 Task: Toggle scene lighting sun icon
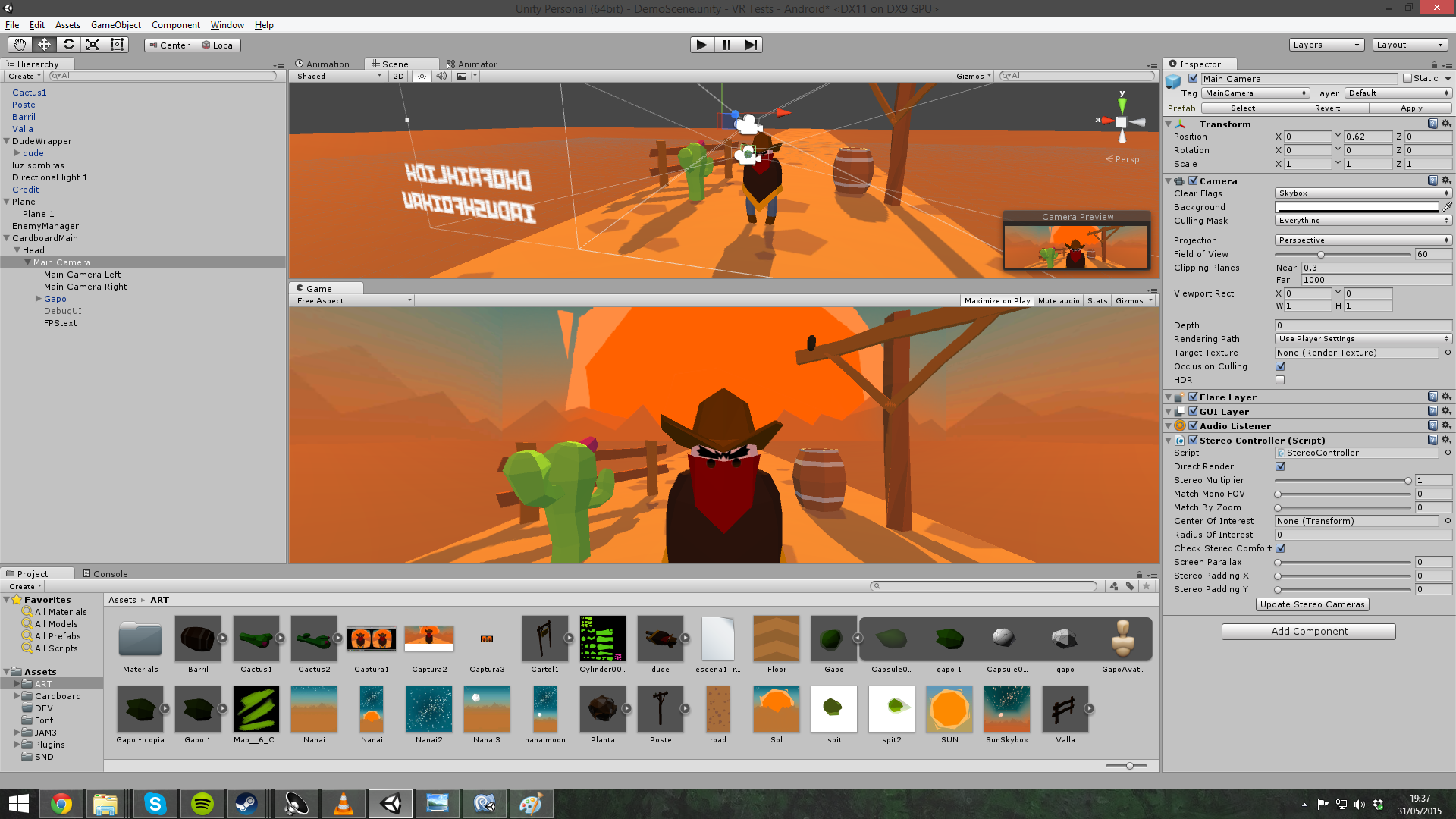point(422,76)
